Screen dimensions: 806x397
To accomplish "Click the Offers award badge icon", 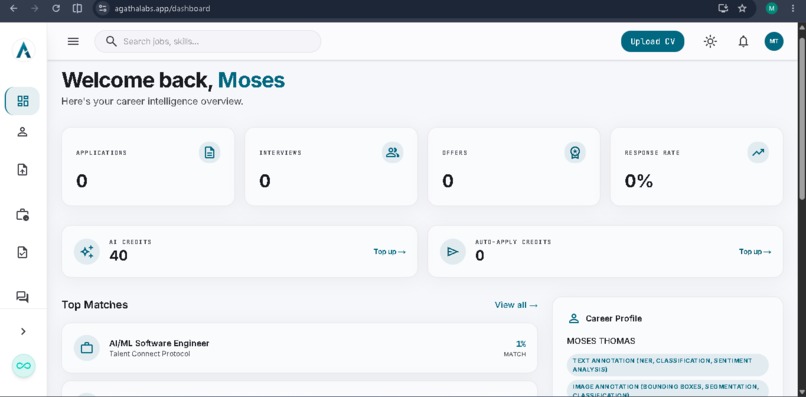I will tap(575, 152).
